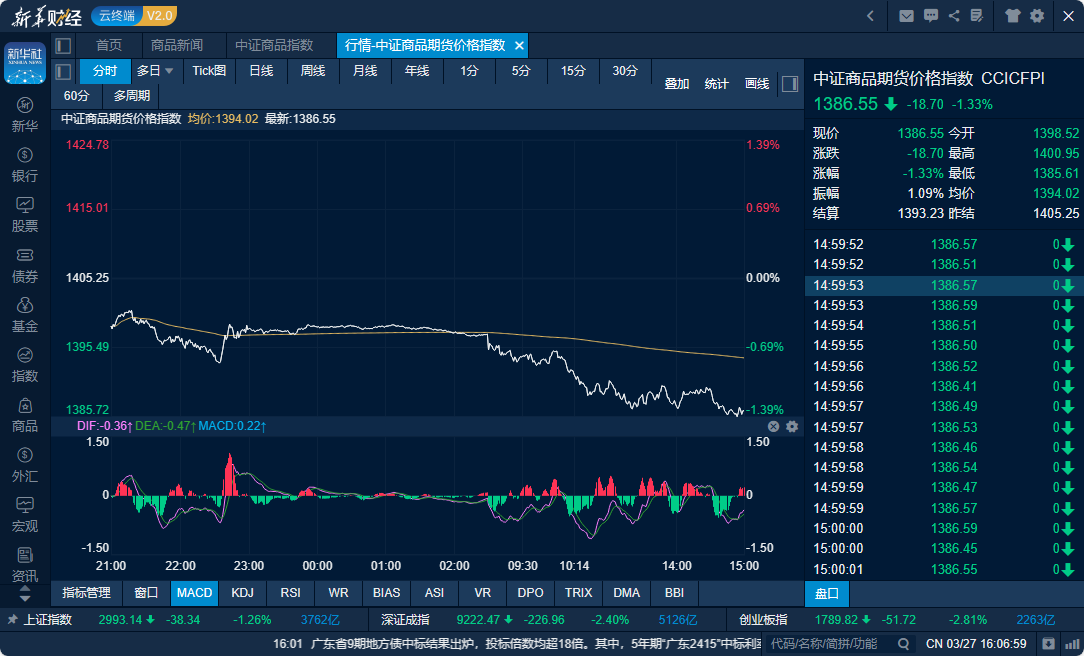This screenshot has width=1084, height=656.
Task: Click the back chevron in title bar
Action: pos(869,16)
